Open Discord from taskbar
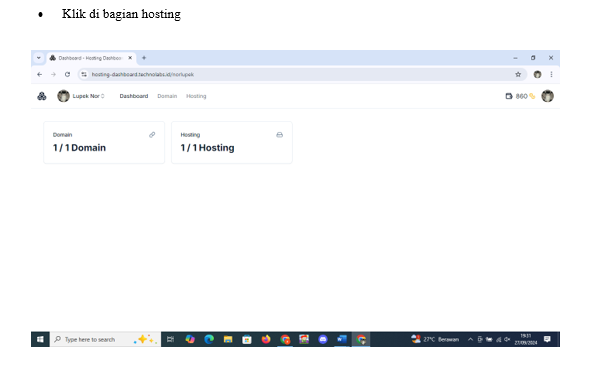 pyautogui.click(x=323, y=339)
